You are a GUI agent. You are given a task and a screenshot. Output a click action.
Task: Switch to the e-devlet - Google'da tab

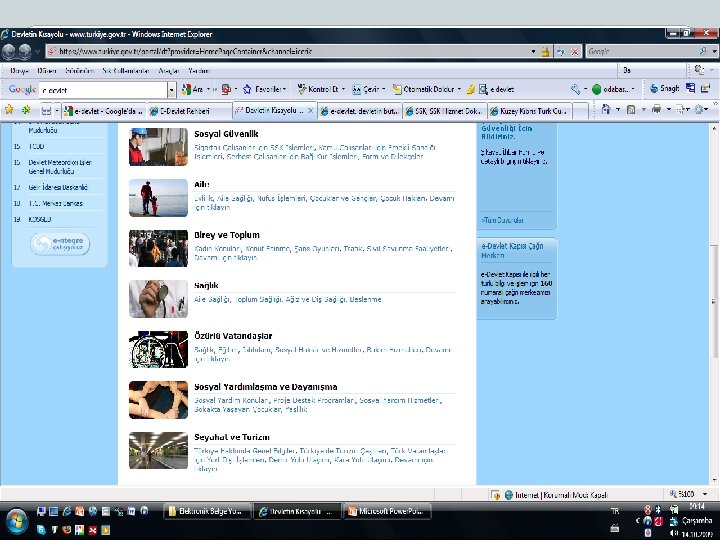coord(104,111)
